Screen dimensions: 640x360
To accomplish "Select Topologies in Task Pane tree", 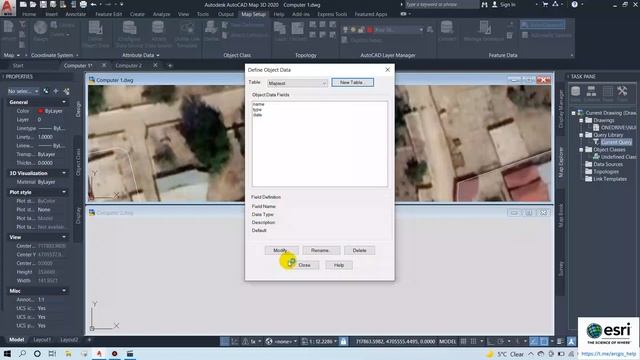I will coord(606,171).
